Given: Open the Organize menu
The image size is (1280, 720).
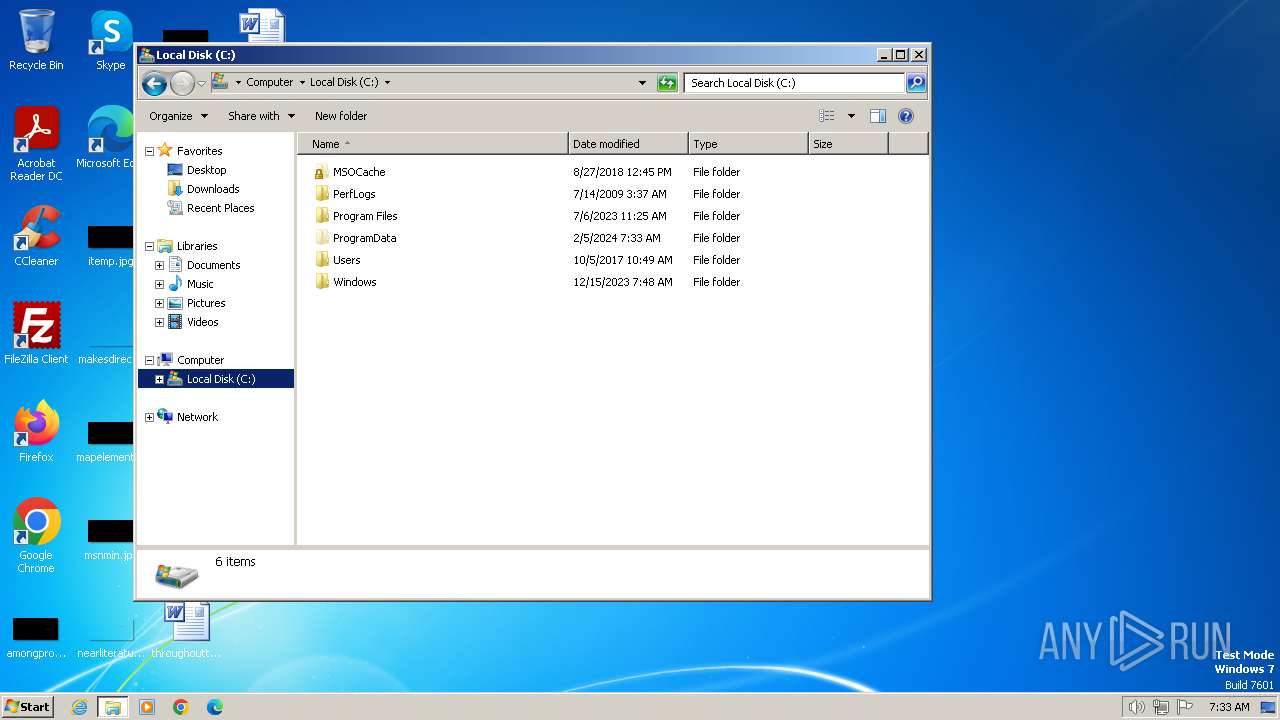Looking at the screenshot, I should [x=178, y=116].
